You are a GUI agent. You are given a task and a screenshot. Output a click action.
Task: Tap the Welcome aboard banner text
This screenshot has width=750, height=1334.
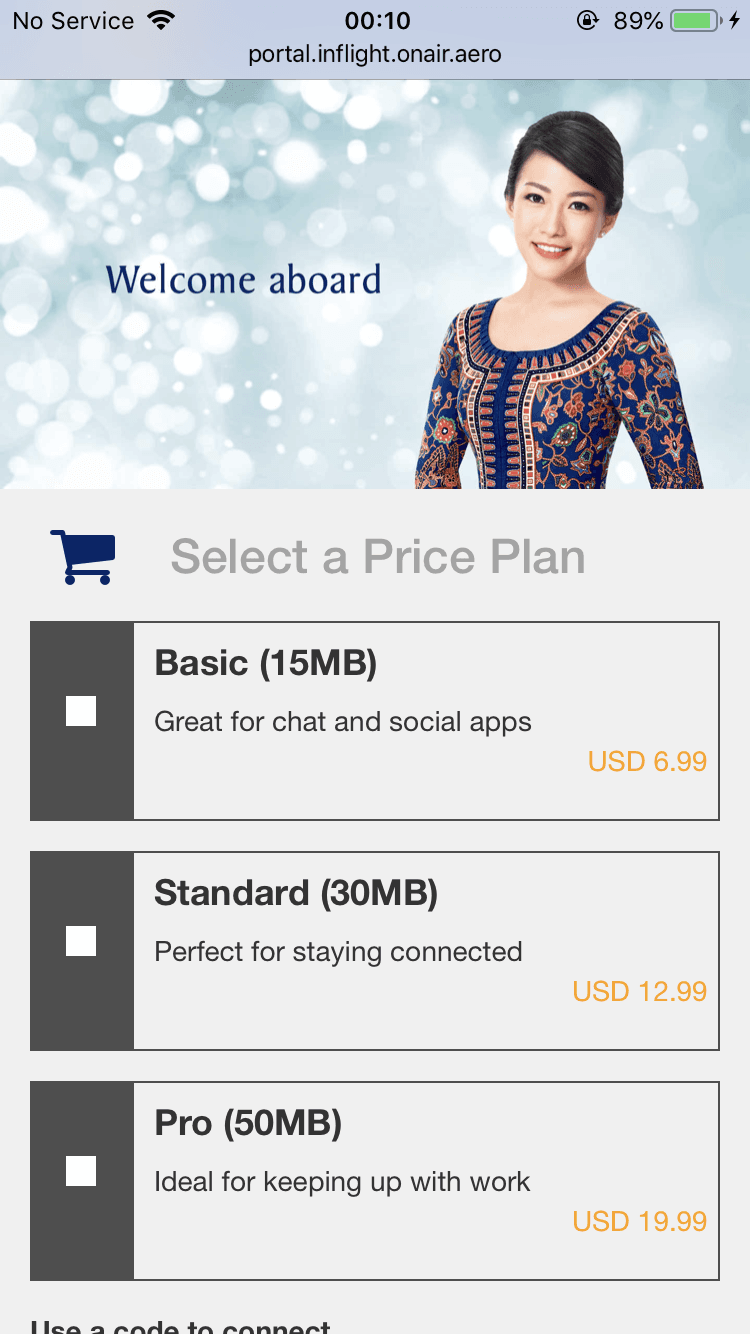(x=243, y=280)
